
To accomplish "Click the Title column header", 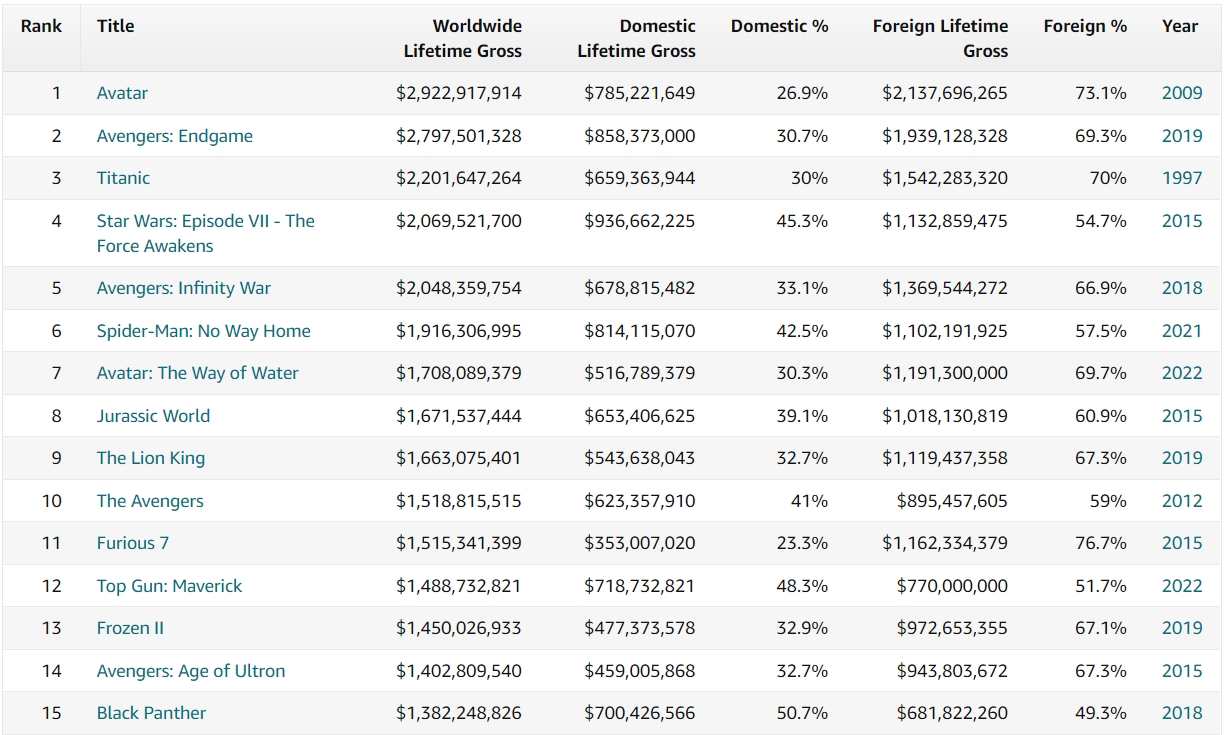I will [115, 26].
